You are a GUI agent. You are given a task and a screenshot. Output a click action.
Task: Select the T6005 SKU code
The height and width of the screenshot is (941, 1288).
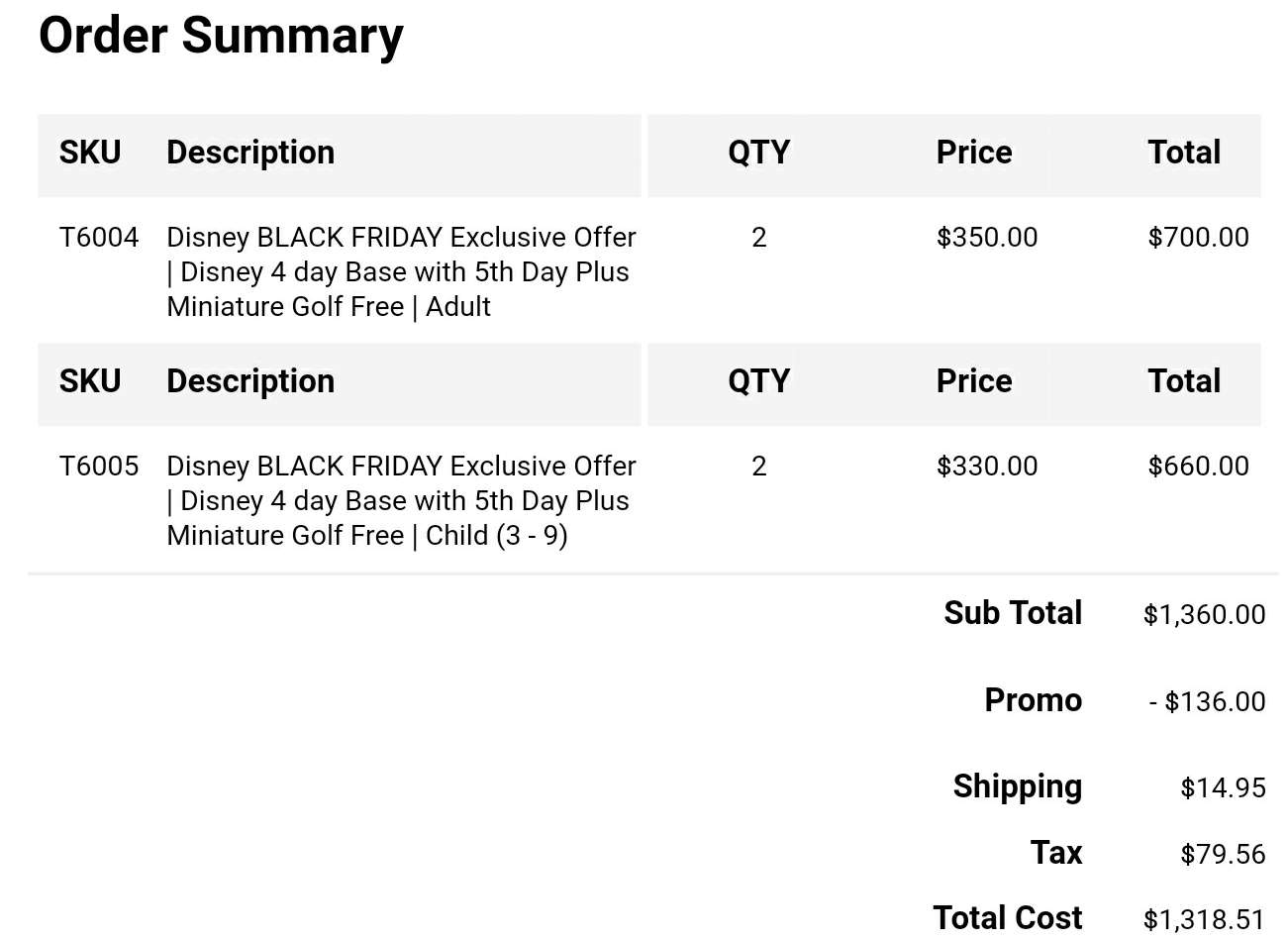click(99, 467)
